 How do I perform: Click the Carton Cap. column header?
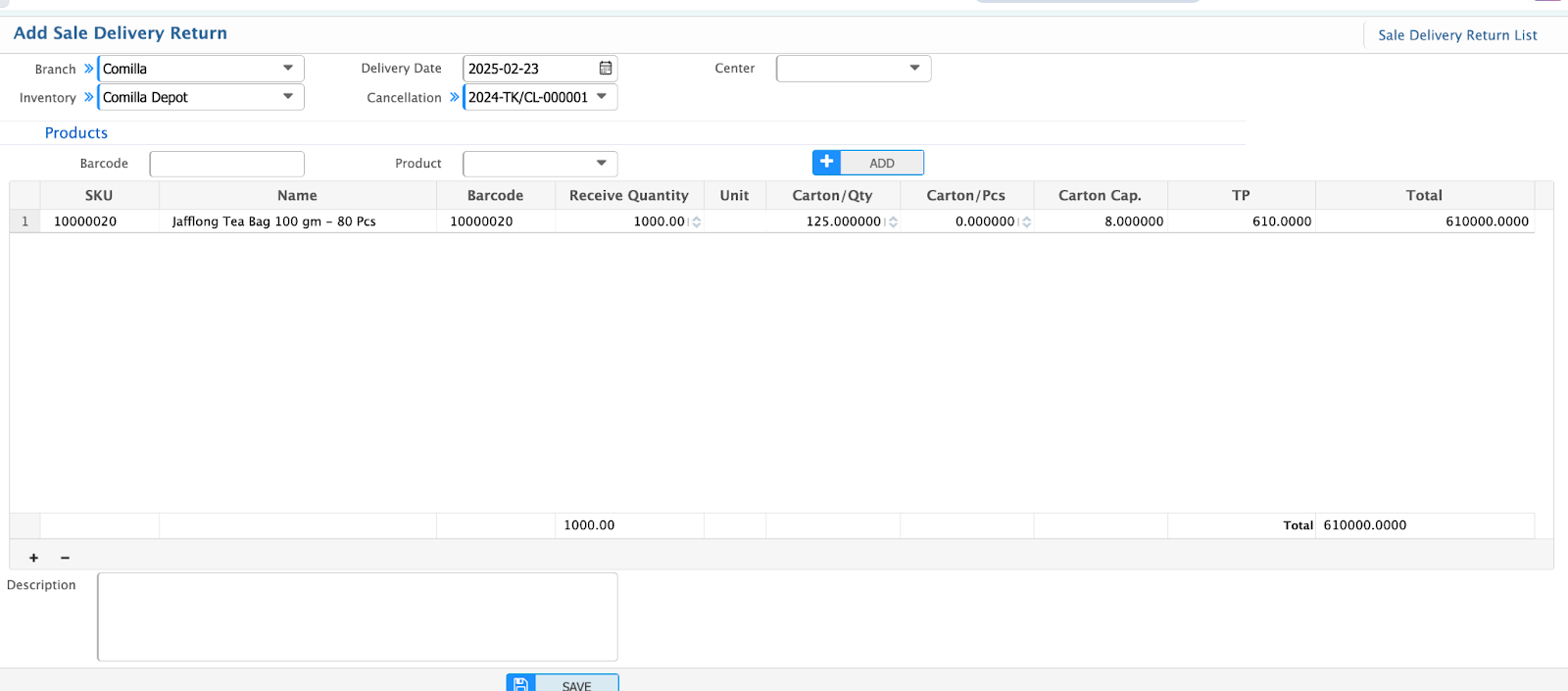click(x=1100, y=195)
